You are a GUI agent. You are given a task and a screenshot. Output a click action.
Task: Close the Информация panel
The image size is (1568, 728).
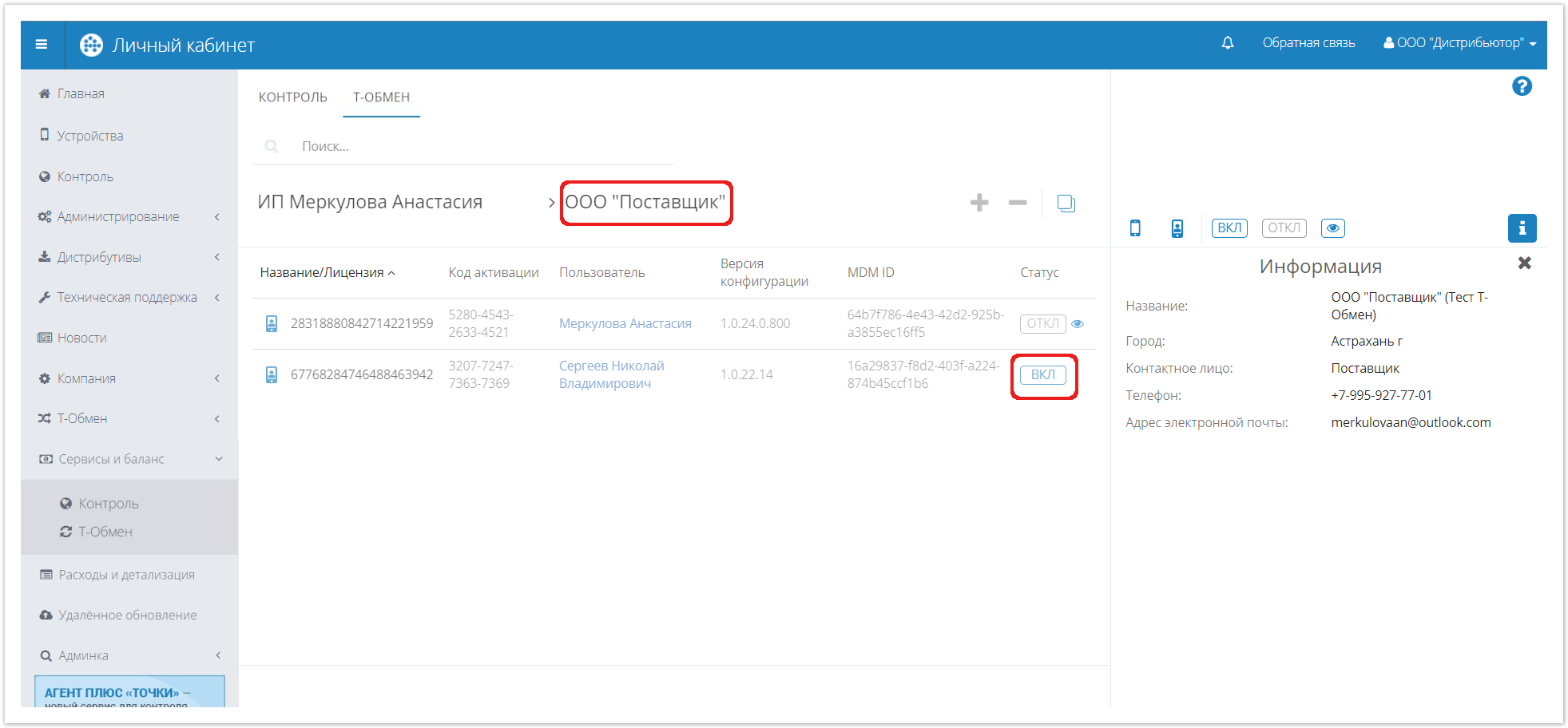click(1523, 263)
